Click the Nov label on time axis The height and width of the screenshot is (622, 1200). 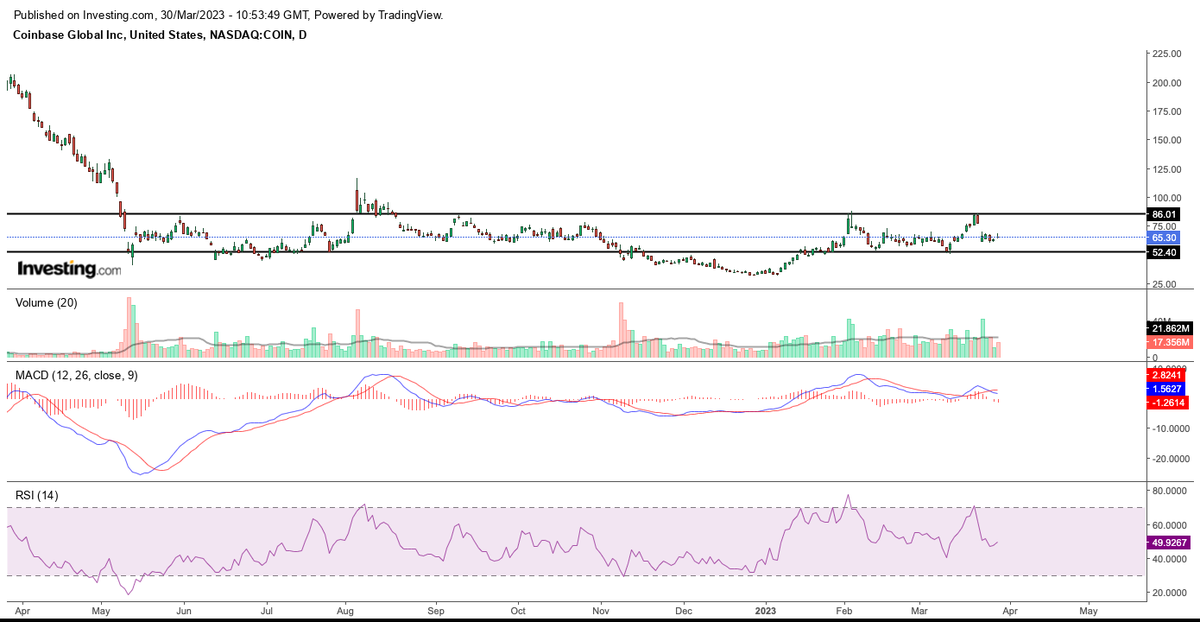(x=600, y=609)
